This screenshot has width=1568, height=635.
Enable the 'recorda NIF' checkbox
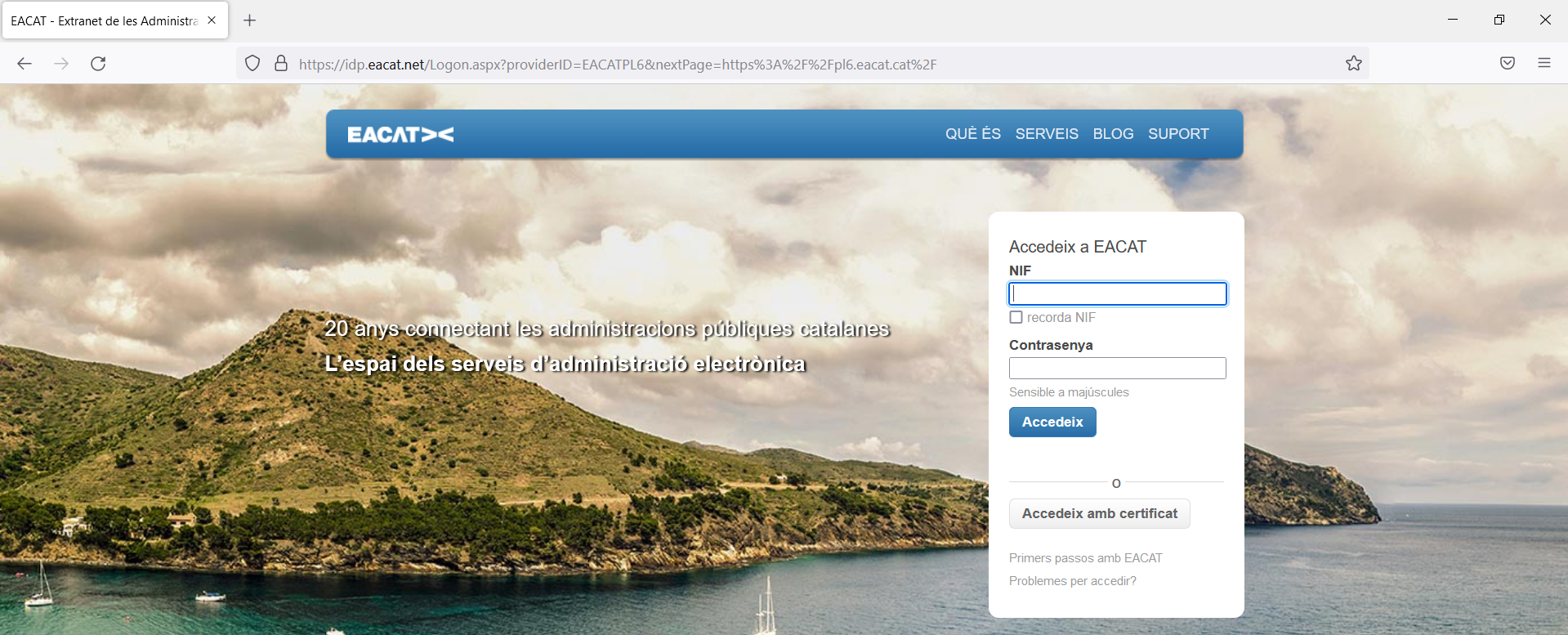(1016, 317)
